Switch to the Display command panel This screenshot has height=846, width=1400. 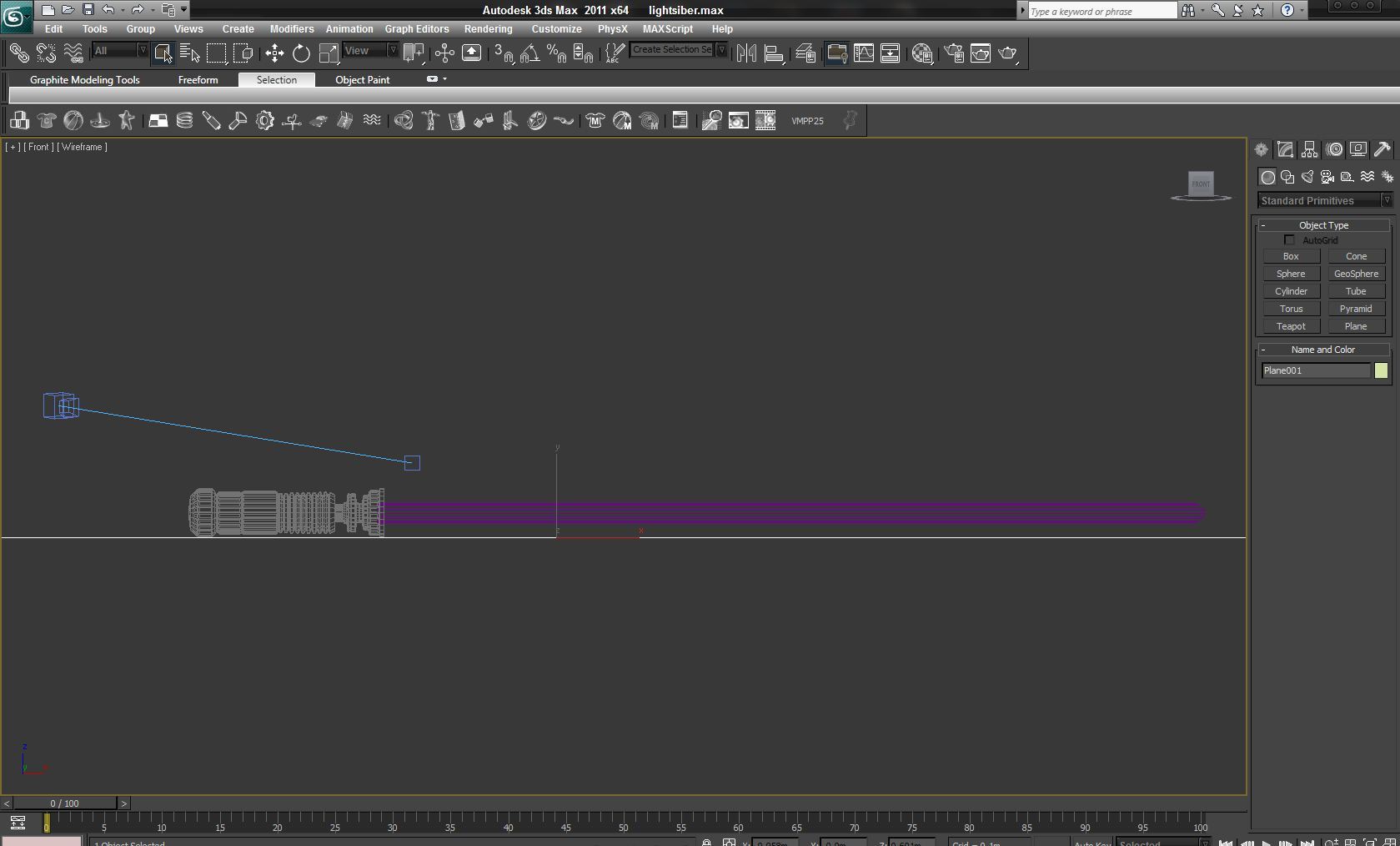(1358, 149)
